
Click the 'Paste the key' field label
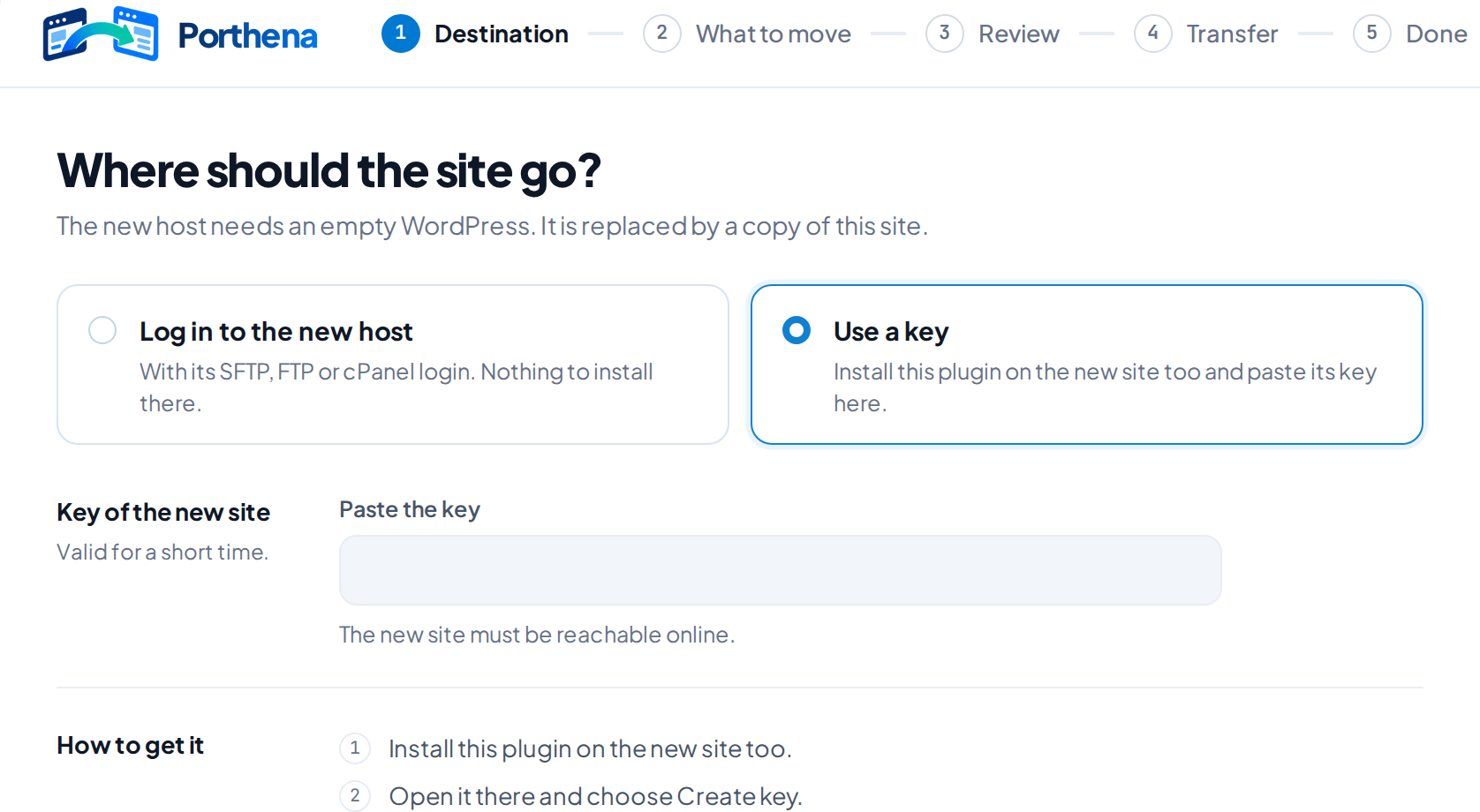tap(410, 510)
